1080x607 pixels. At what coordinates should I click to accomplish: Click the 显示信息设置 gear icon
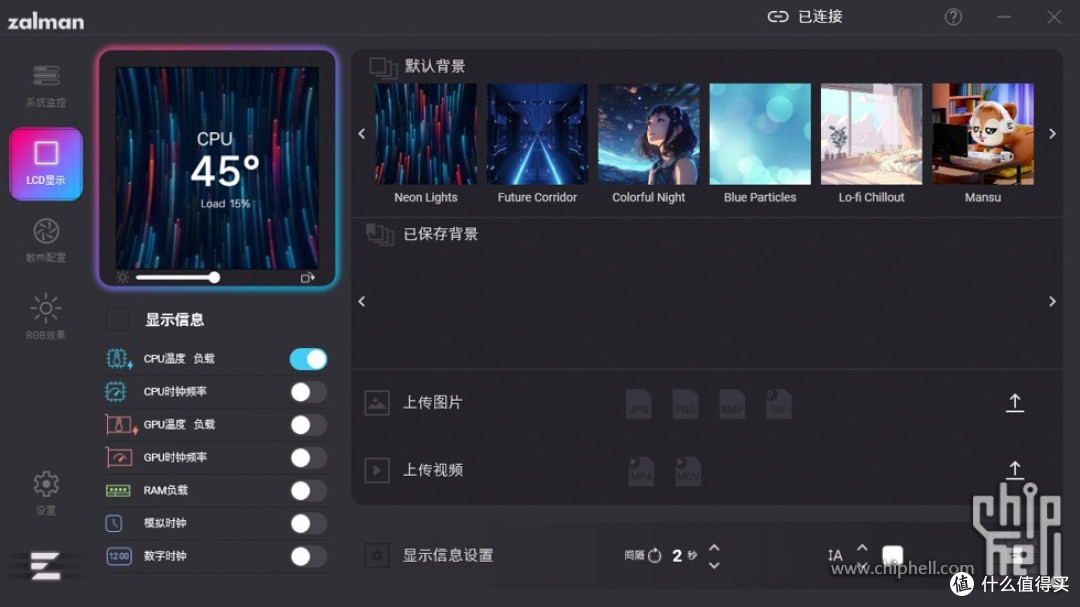coord(377,555)
